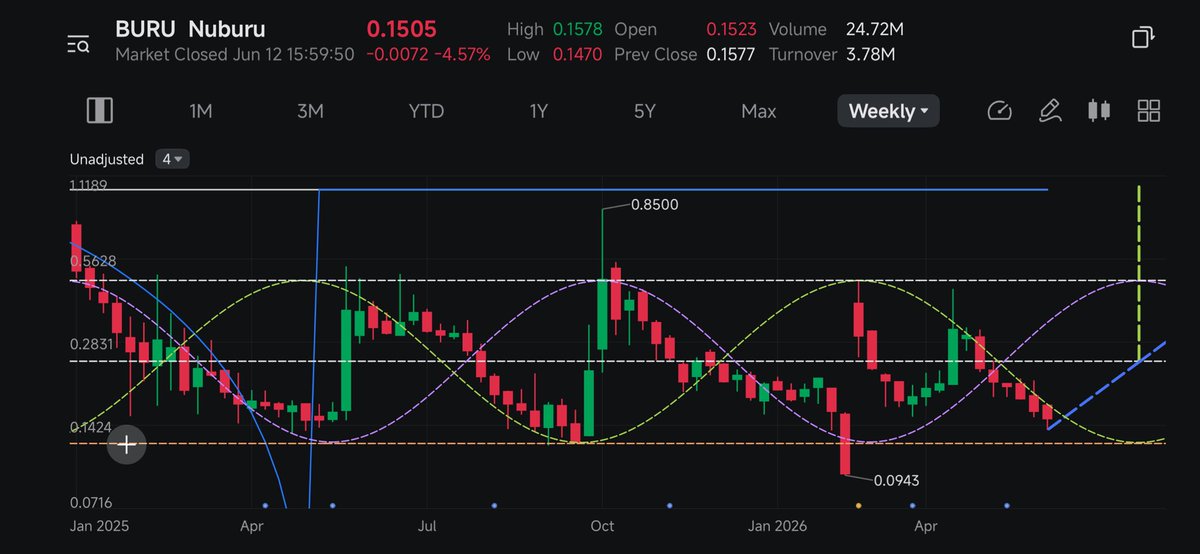Click the Oct date axis label
Screen dimensions: 1200x554
(602, 524)
